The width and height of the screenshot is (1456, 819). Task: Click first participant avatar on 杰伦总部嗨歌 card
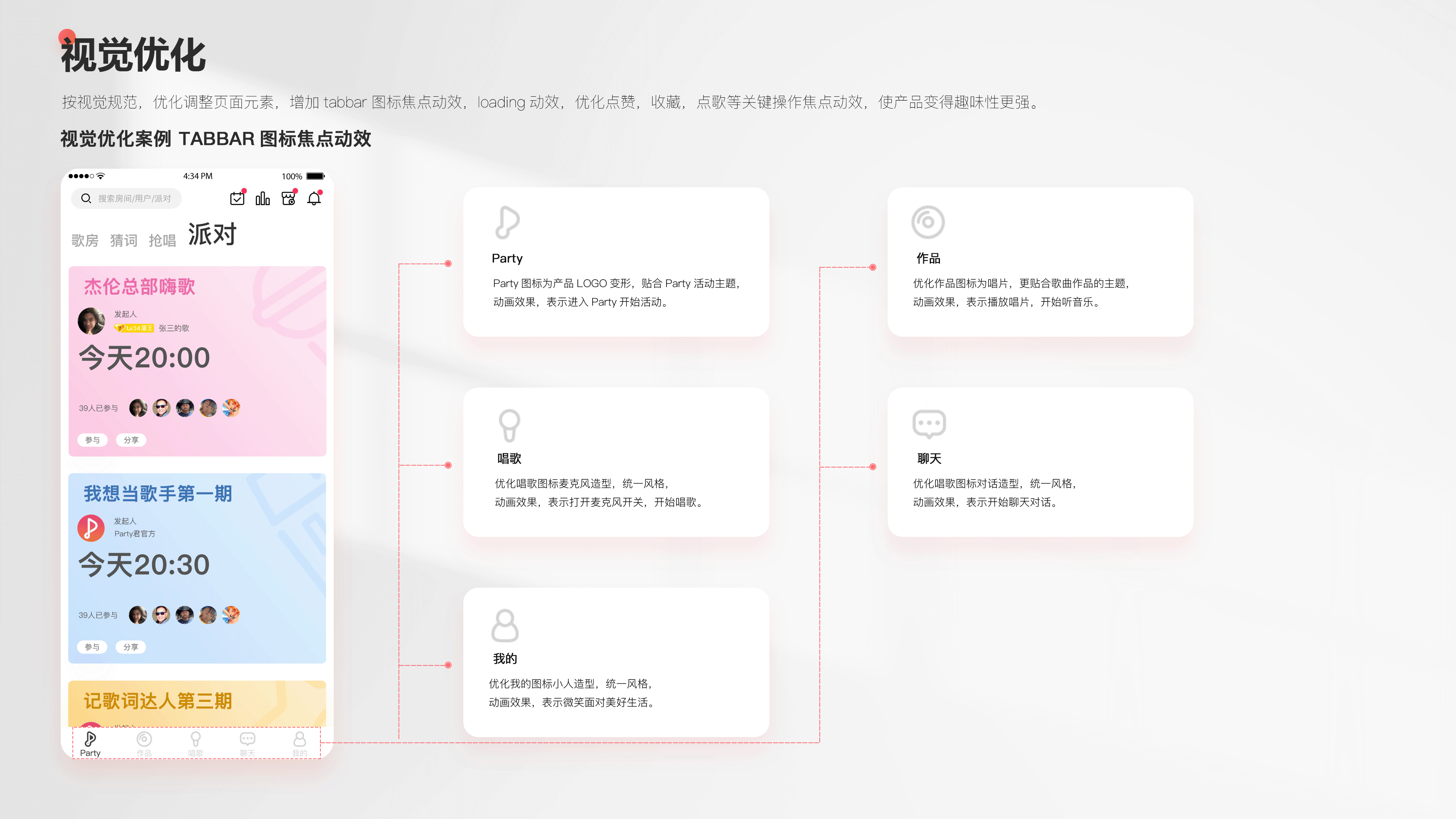pyautogui.click(x=138, y=408)
